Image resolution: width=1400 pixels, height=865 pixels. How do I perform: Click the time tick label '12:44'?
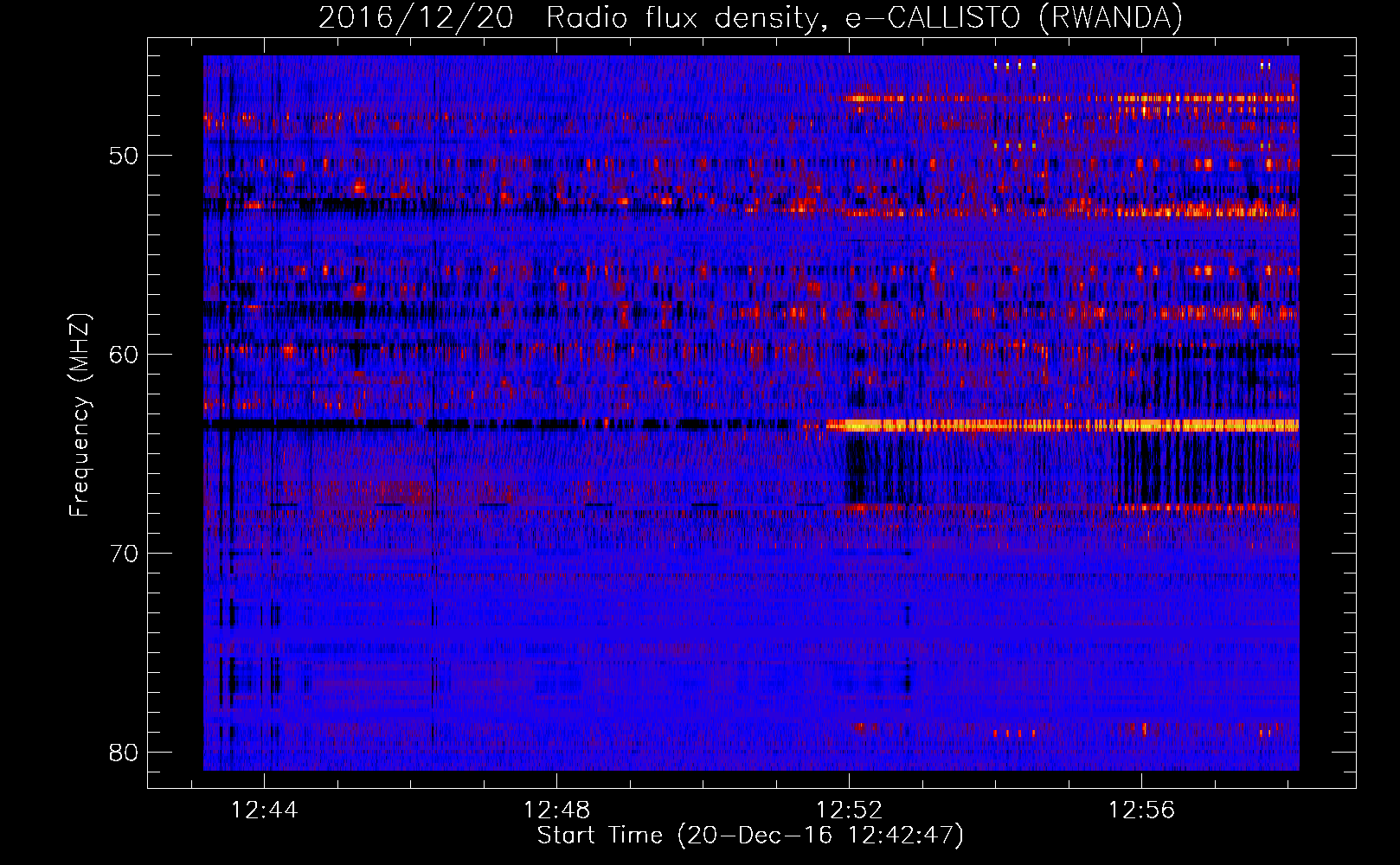pyautogui.click(x=265, y=811)
